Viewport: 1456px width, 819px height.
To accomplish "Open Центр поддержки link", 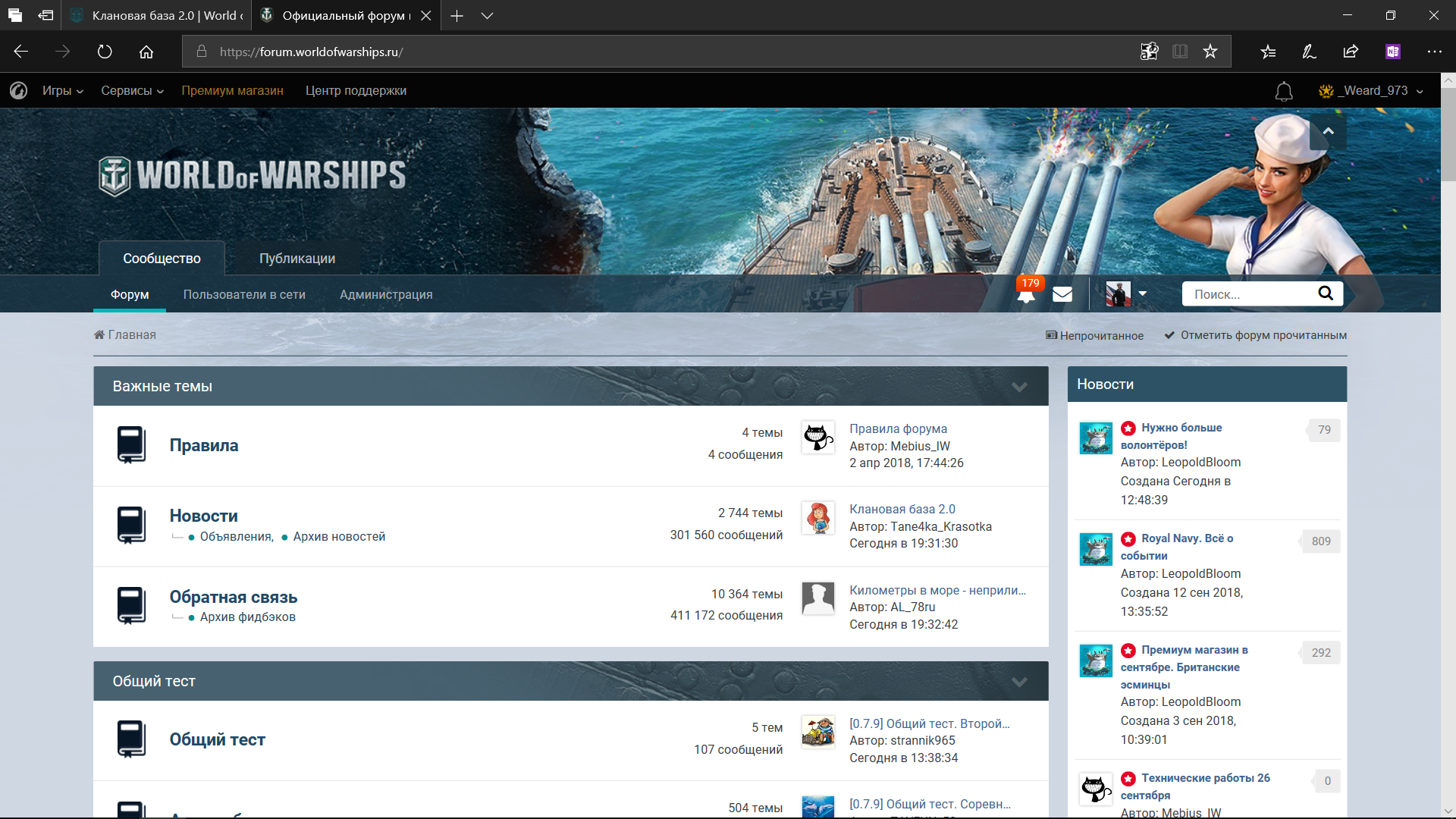I will [x=356, y=90].
